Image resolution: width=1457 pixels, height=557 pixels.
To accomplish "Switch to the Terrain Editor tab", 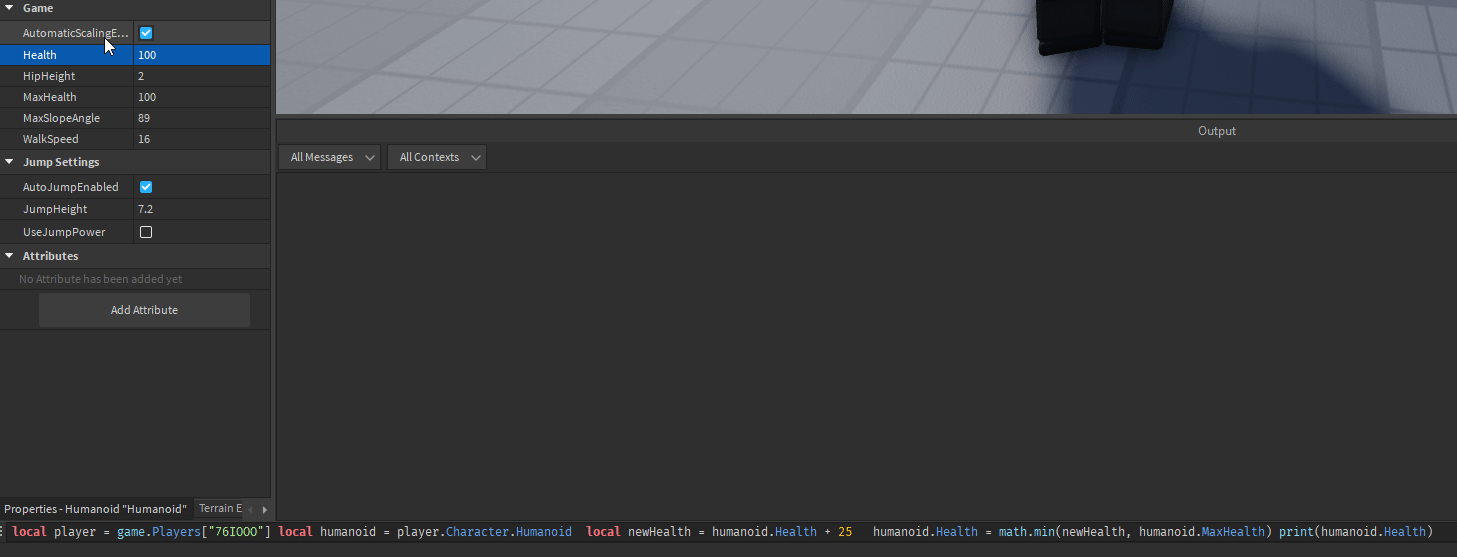I will pos(220,509).
